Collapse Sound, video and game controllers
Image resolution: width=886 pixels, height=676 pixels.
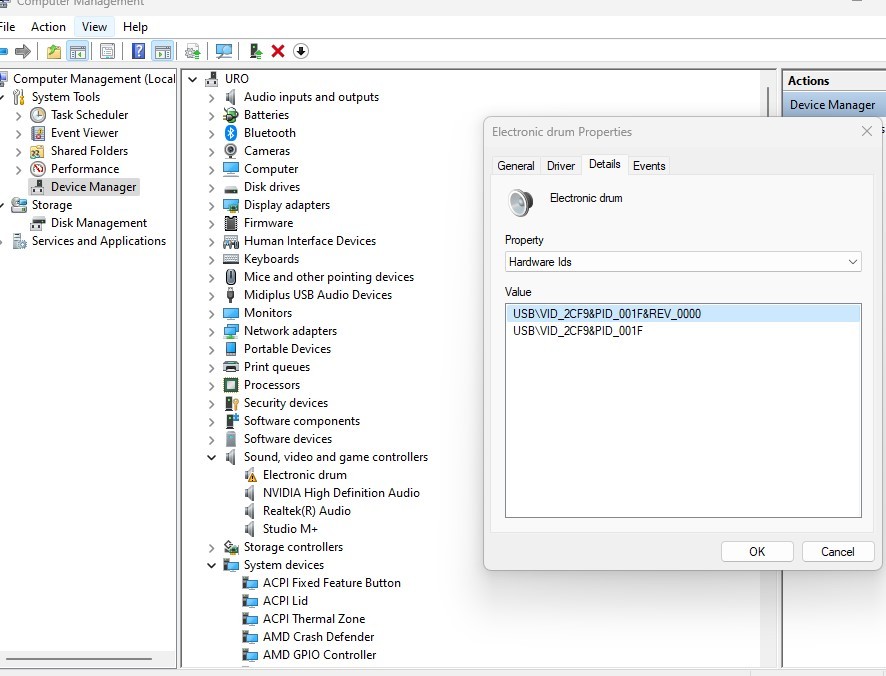pyautogui.click(x=211, y=457)
